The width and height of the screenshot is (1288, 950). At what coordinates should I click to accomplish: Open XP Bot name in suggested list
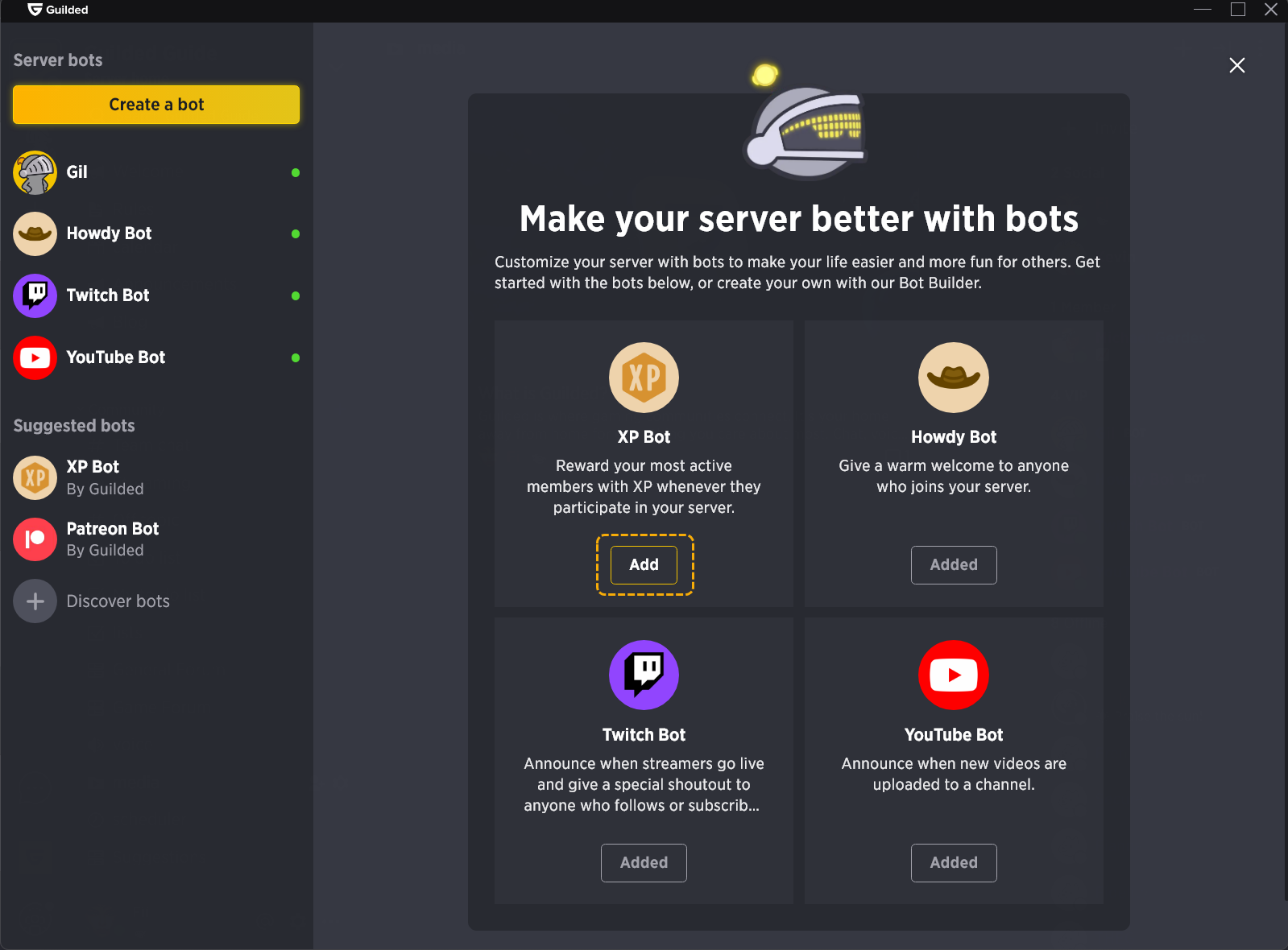(x=93, y=467)
